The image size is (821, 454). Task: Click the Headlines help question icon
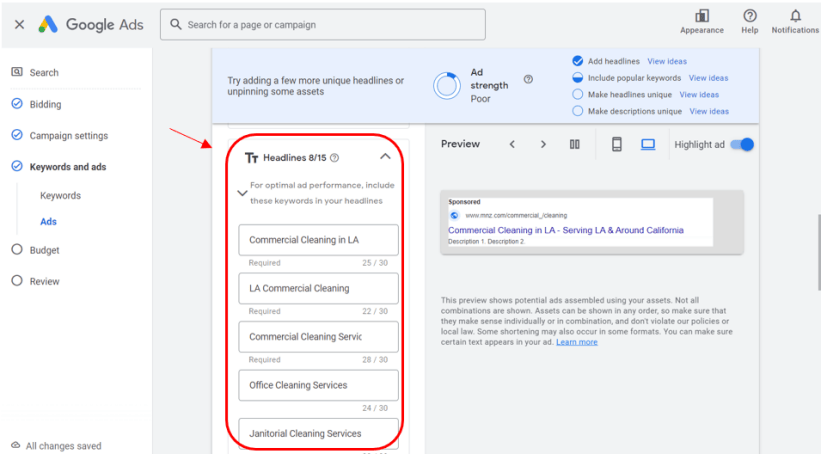tap(335, 158)
